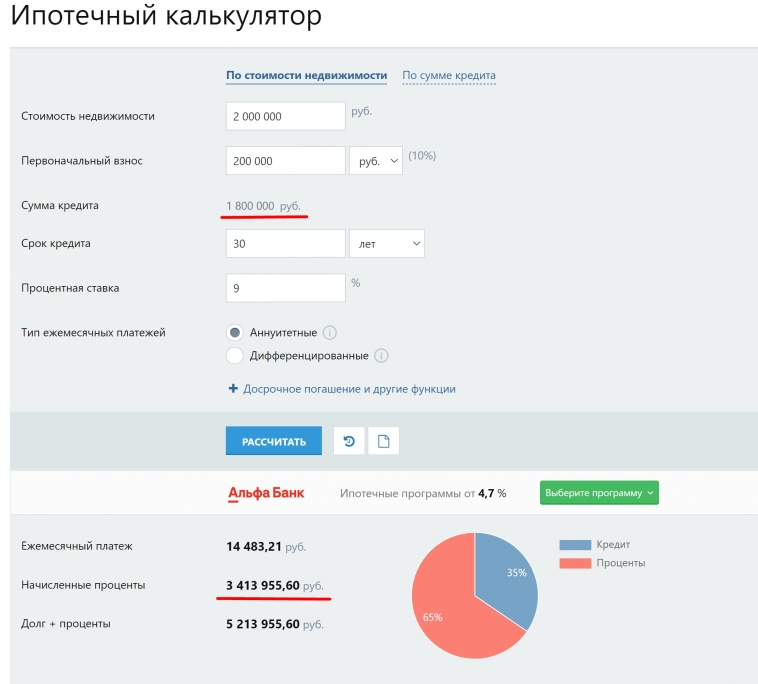Screen dimensions: 758x684
Task: Click the Срок кредита input field
Action: (x=285, y=243)
